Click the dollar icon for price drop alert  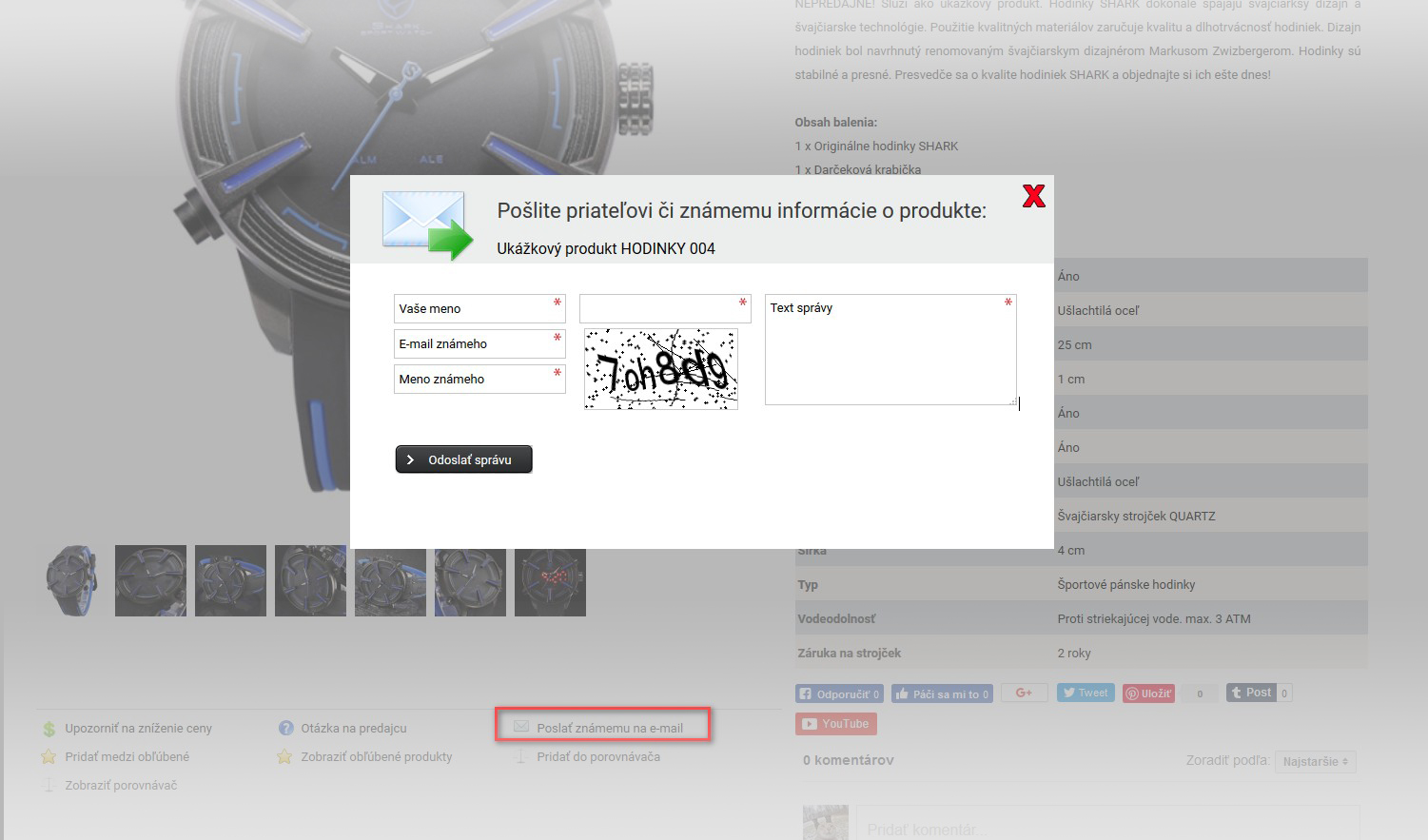(49, 729)
